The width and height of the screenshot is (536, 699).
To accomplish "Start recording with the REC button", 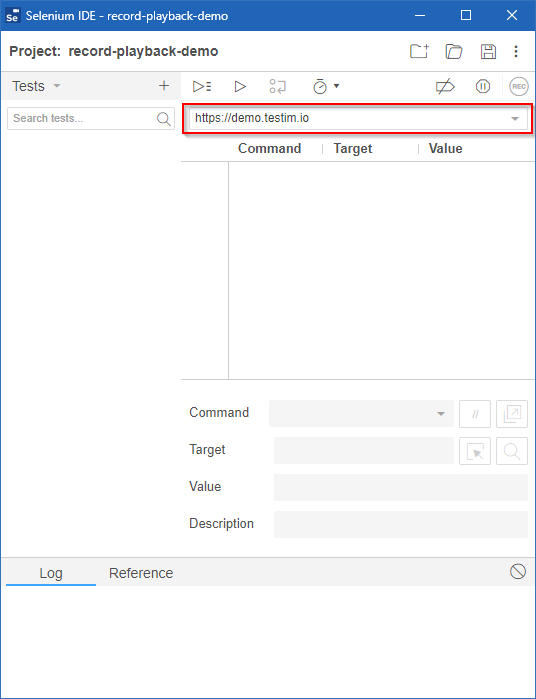I will click(519, 86).
